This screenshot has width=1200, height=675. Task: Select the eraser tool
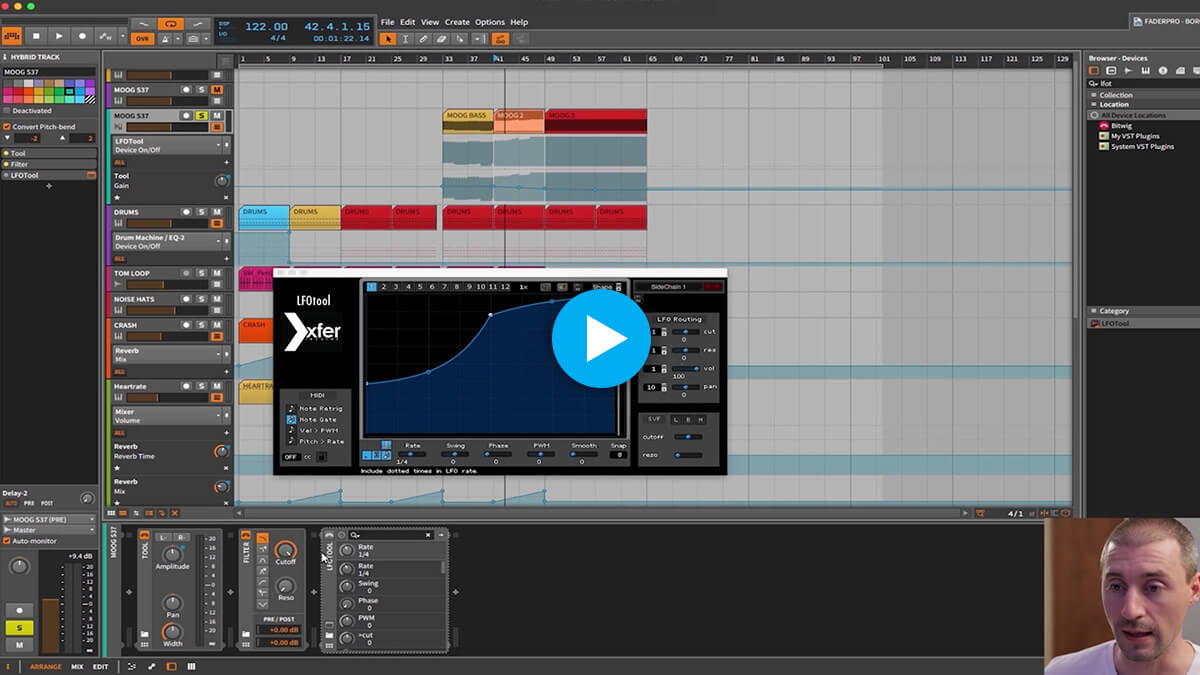[441, 39]
